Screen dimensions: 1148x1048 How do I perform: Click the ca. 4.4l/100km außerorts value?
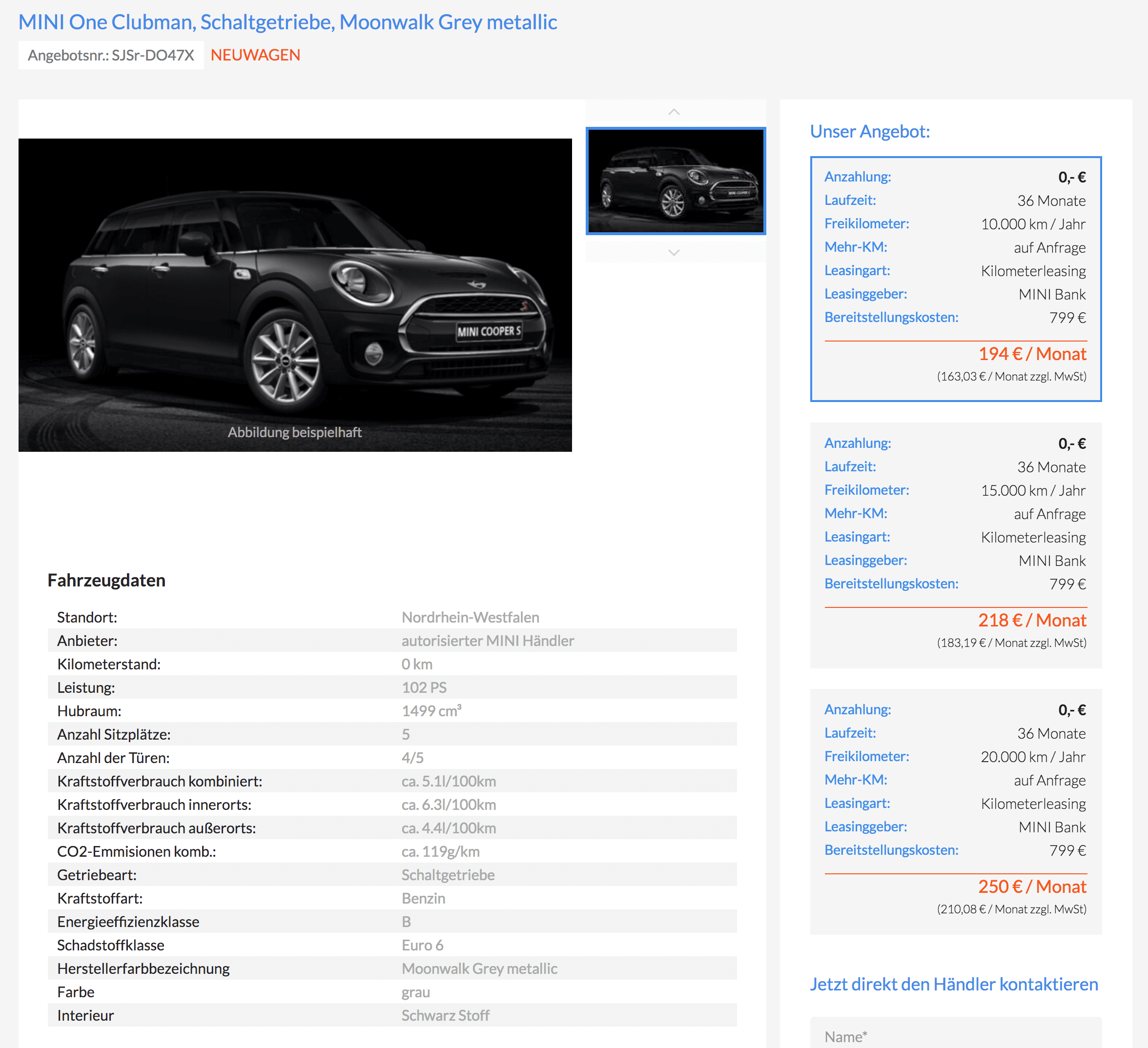pos(449,827)
